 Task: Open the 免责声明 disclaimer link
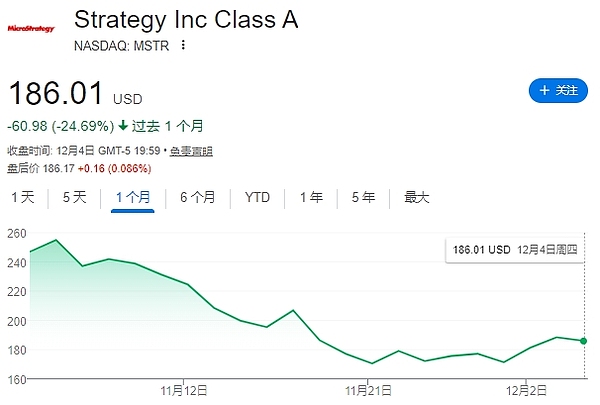tap(191, 151)
